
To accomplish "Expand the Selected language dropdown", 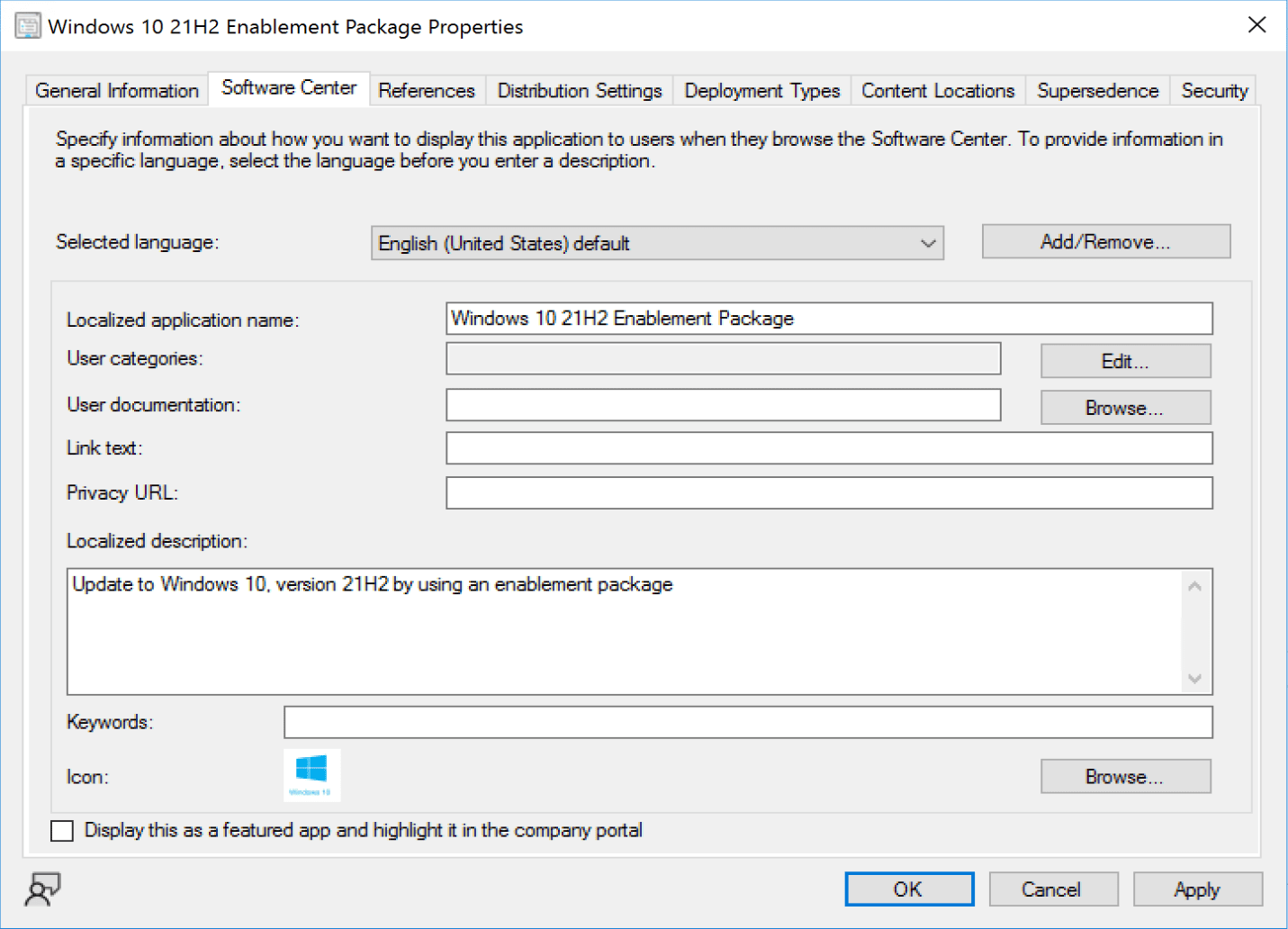I will [928, 243].
